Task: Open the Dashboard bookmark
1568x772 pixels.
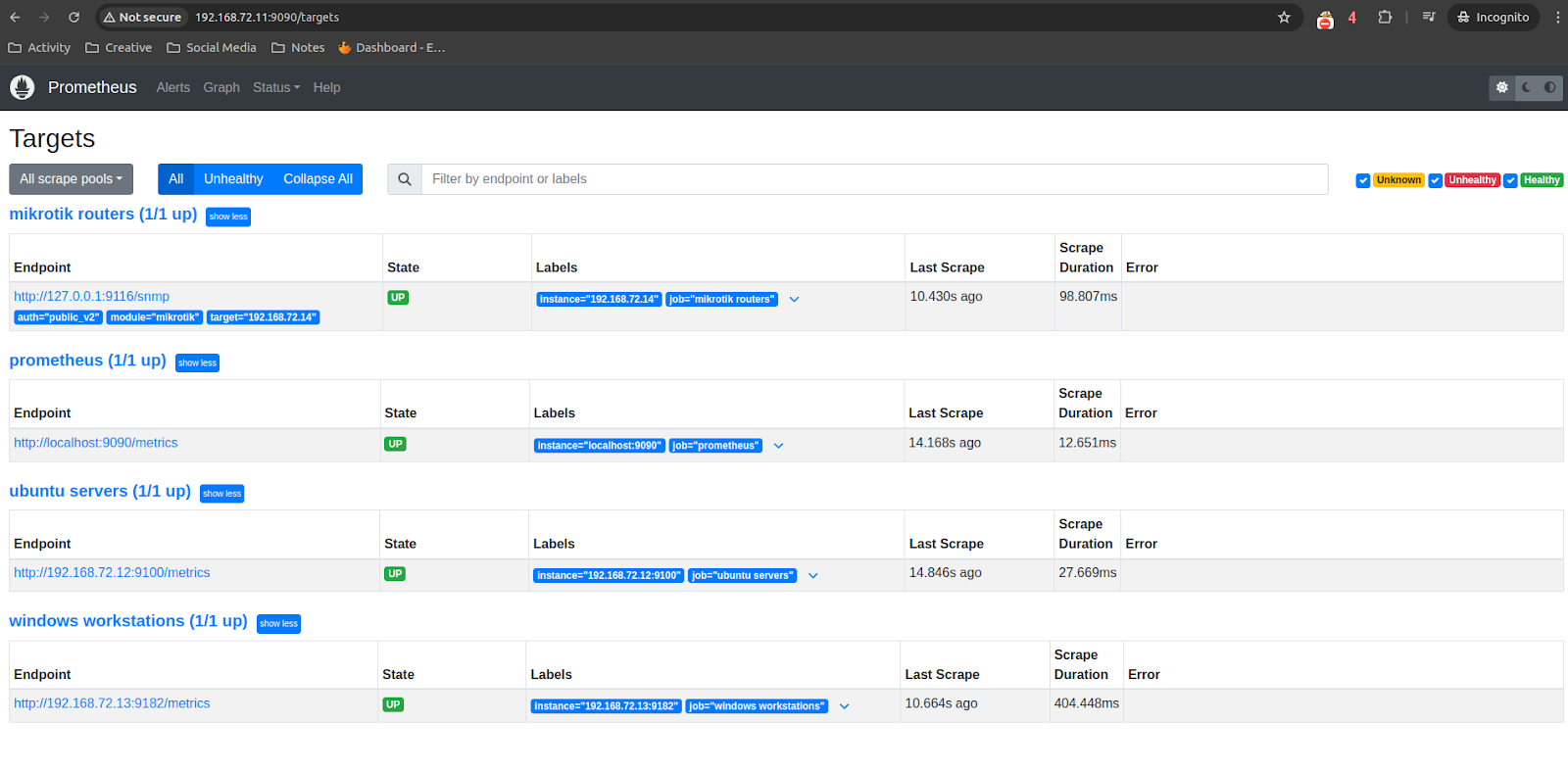Action: 391,47
